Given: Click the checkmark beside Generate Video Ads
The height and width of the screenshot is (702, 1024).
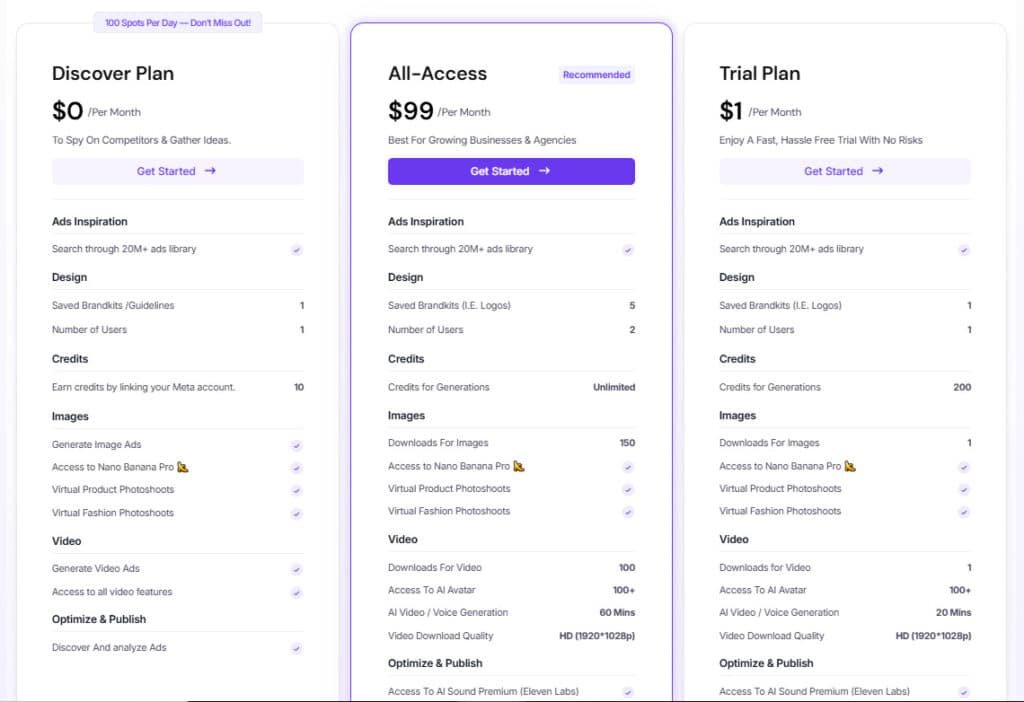Looking at the screenshot, I should (296, 568).
